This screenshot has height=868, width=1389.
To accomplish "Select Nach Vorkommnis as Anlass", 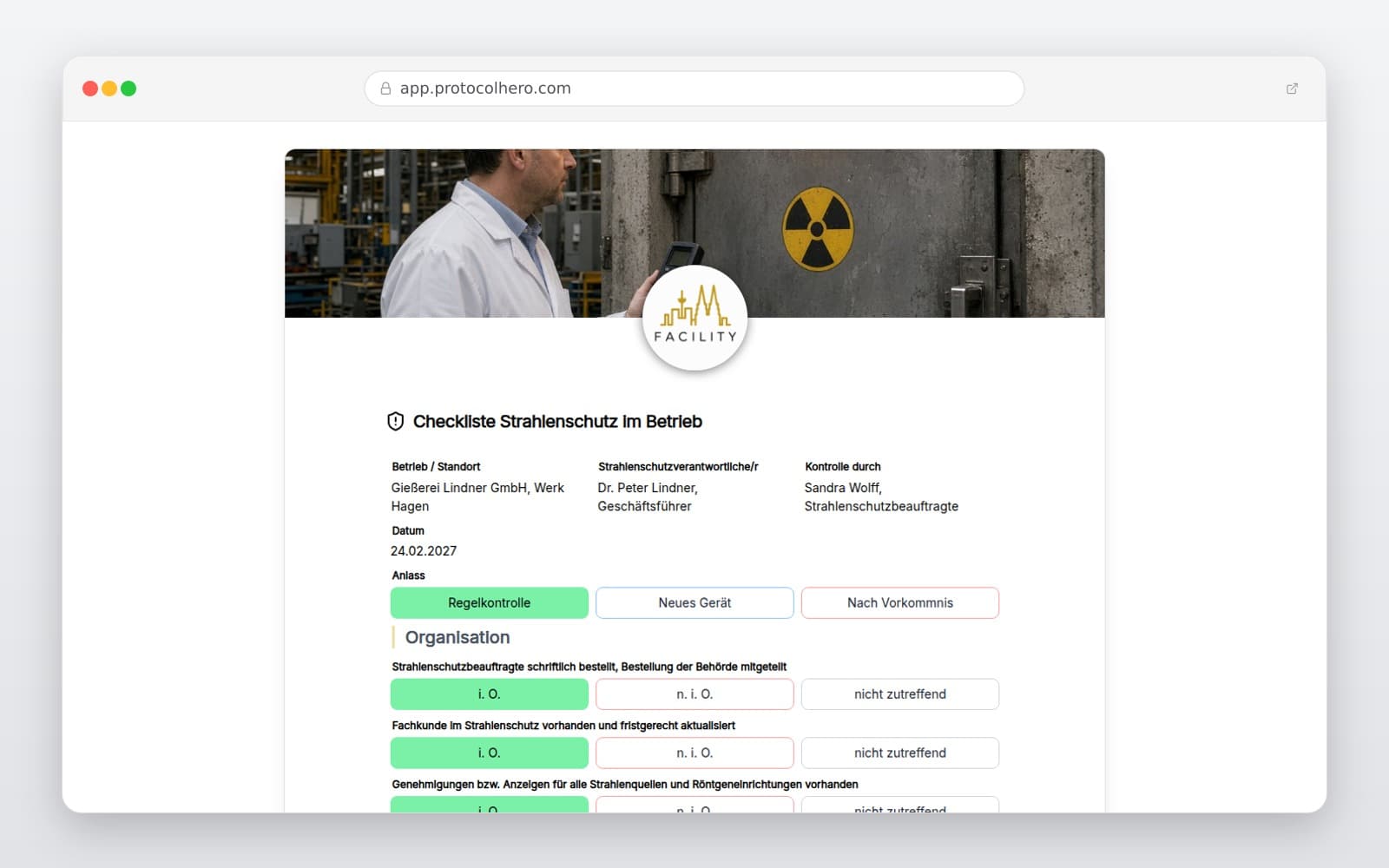I will 900,603.
